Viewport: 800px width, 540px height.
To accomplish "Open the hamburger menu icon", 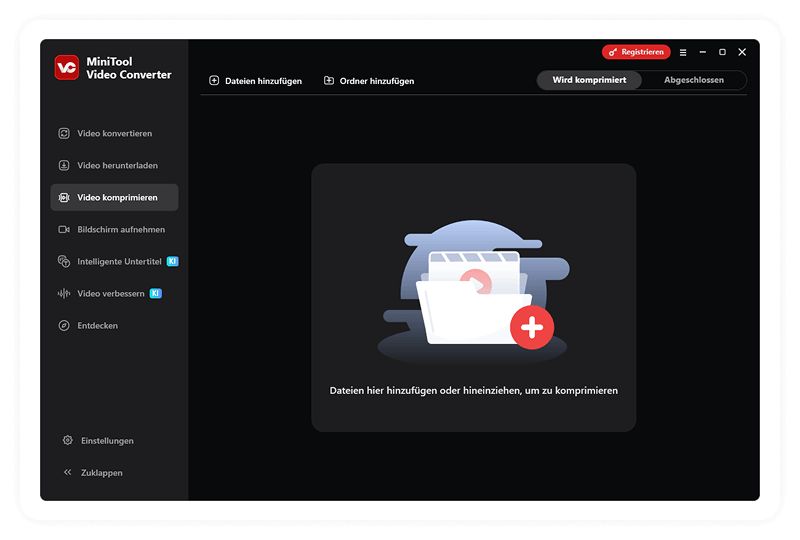I will [683, 52].
